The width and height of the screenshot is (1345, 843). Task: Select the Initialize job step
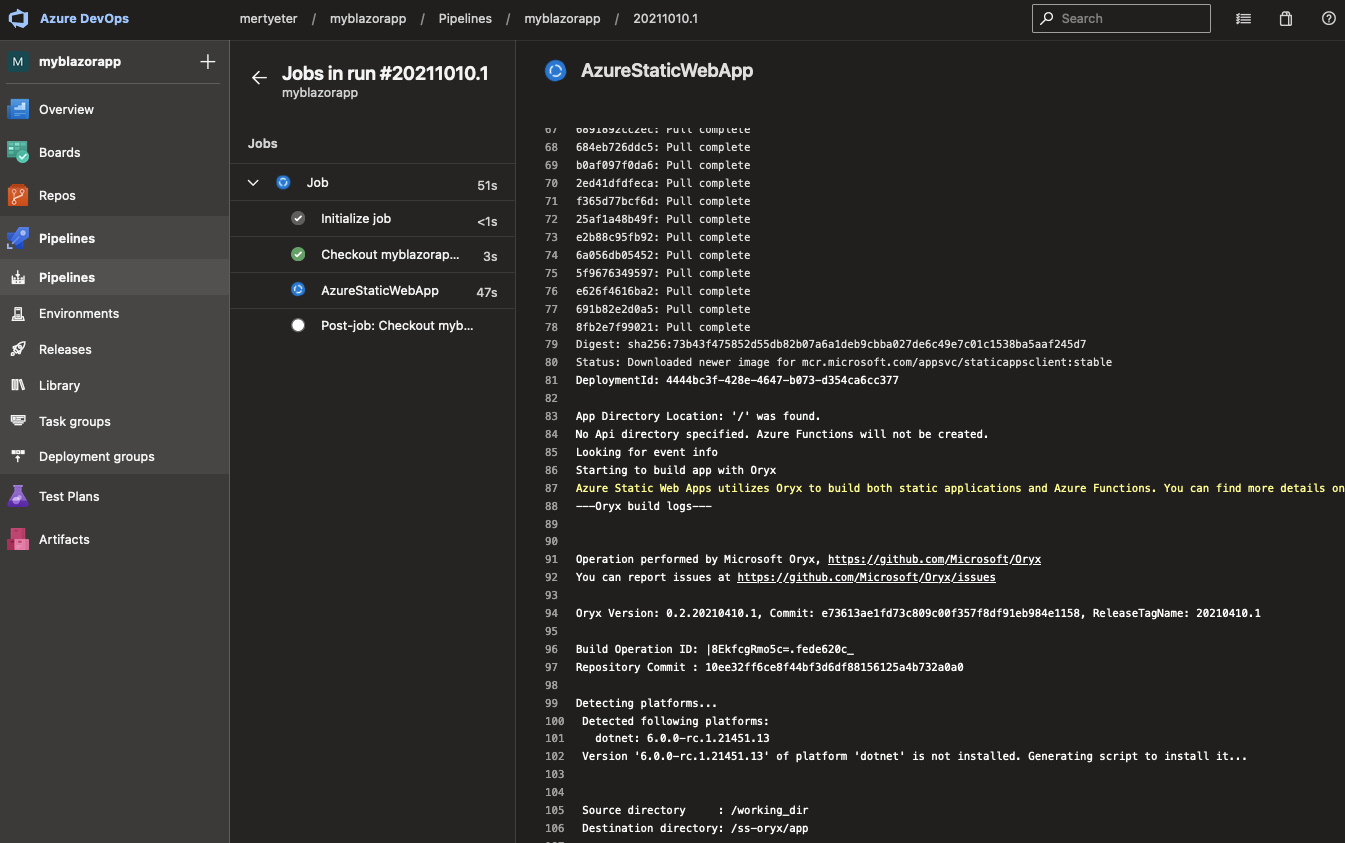[372, 218]
